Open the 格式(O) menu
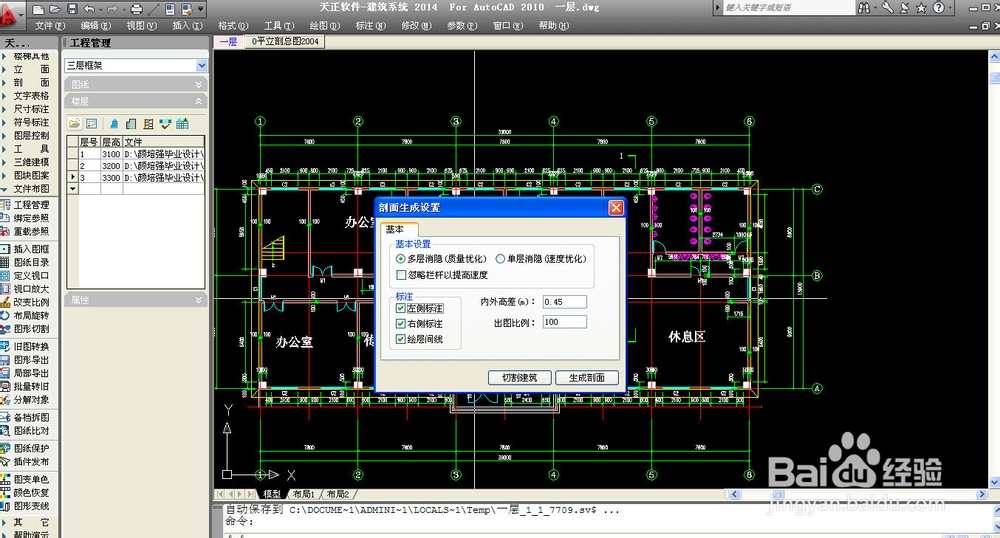1000x538 pixels. [x=233, y=25]
